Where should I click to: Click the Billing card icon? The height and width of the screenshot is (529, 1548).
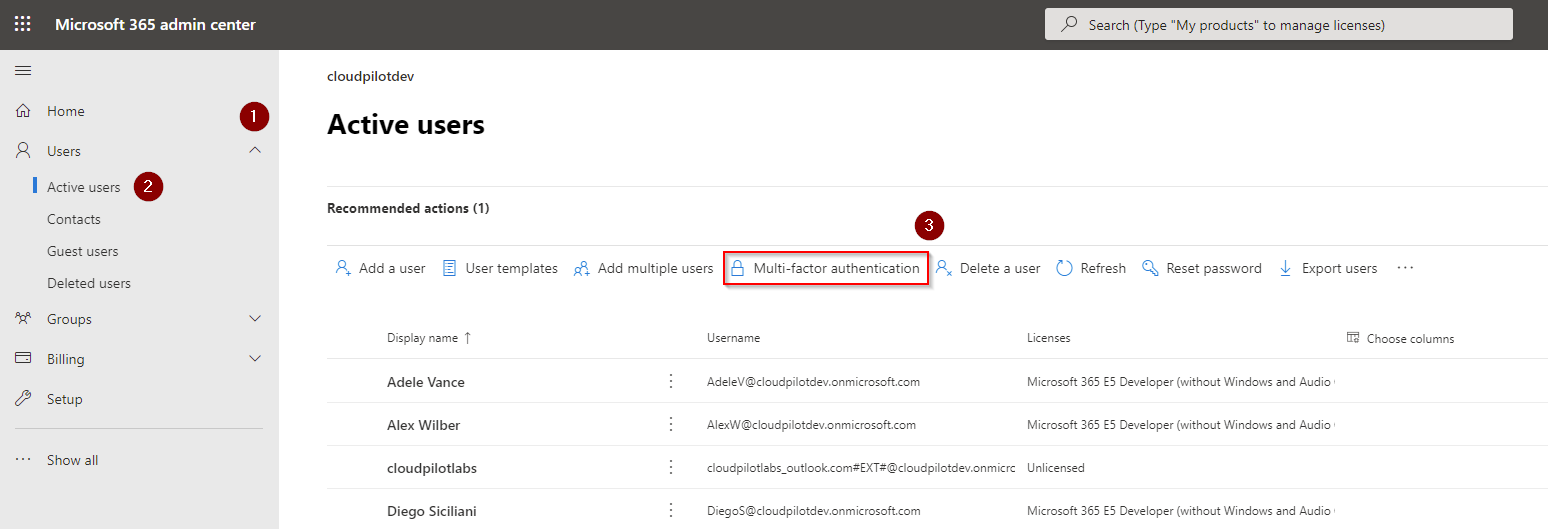point(23,359)
